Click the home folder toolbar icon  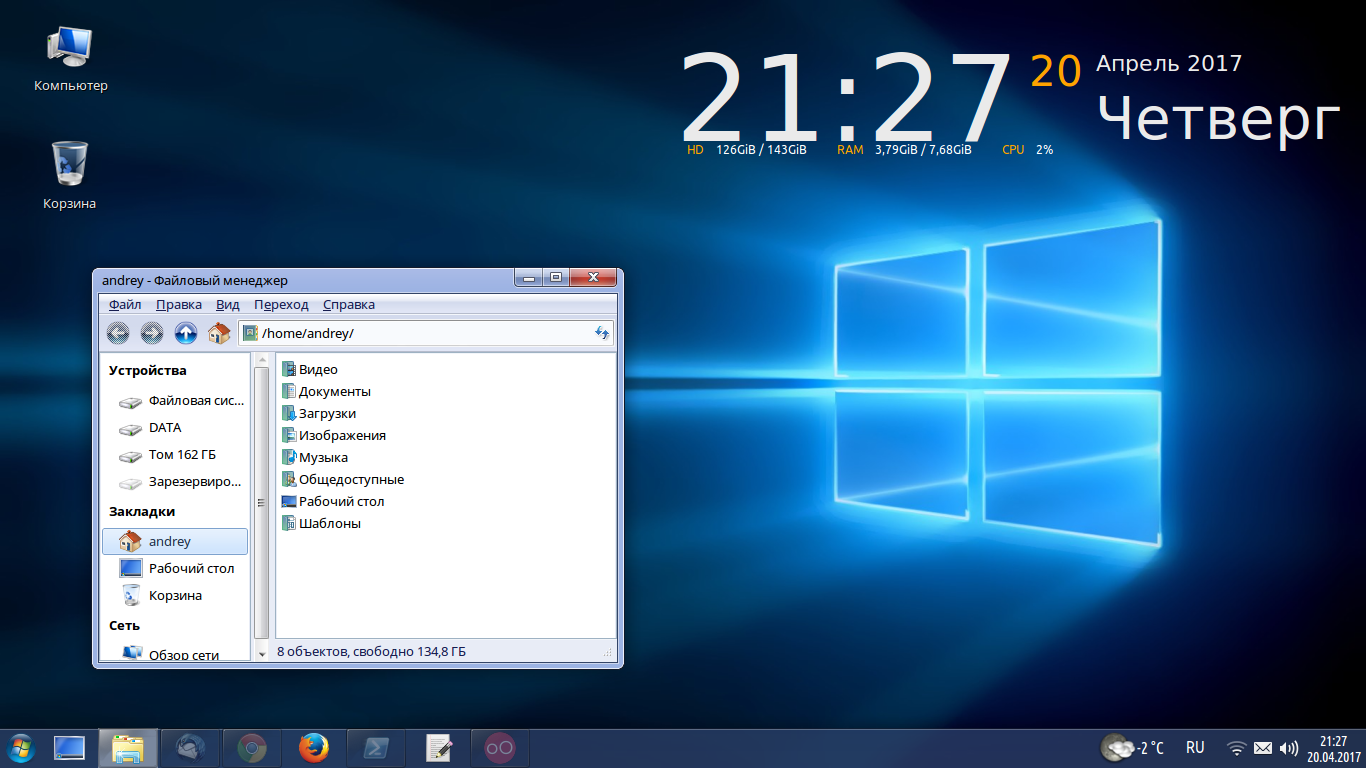click(219, 333)
